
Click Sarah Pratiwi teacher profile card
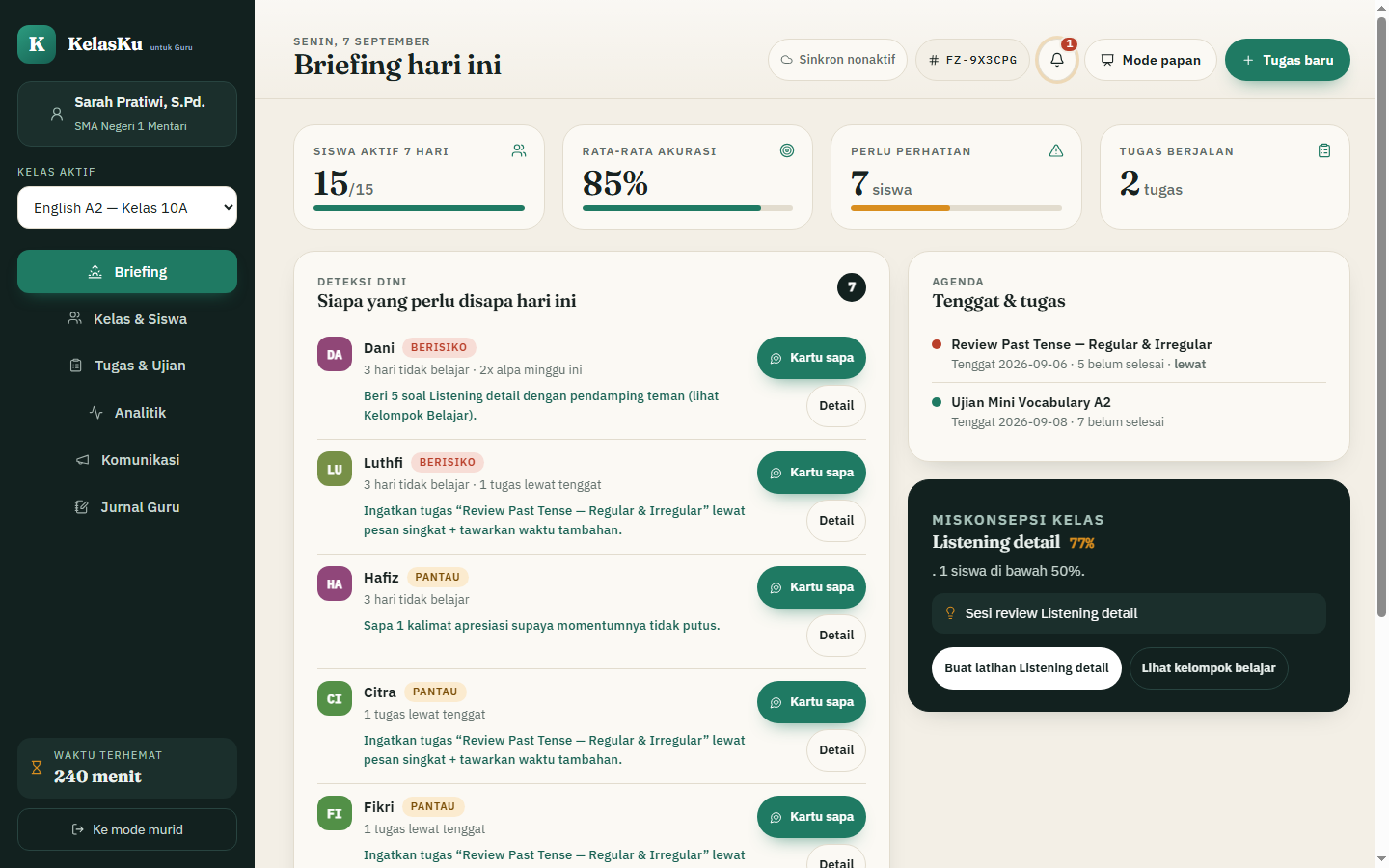127,114
